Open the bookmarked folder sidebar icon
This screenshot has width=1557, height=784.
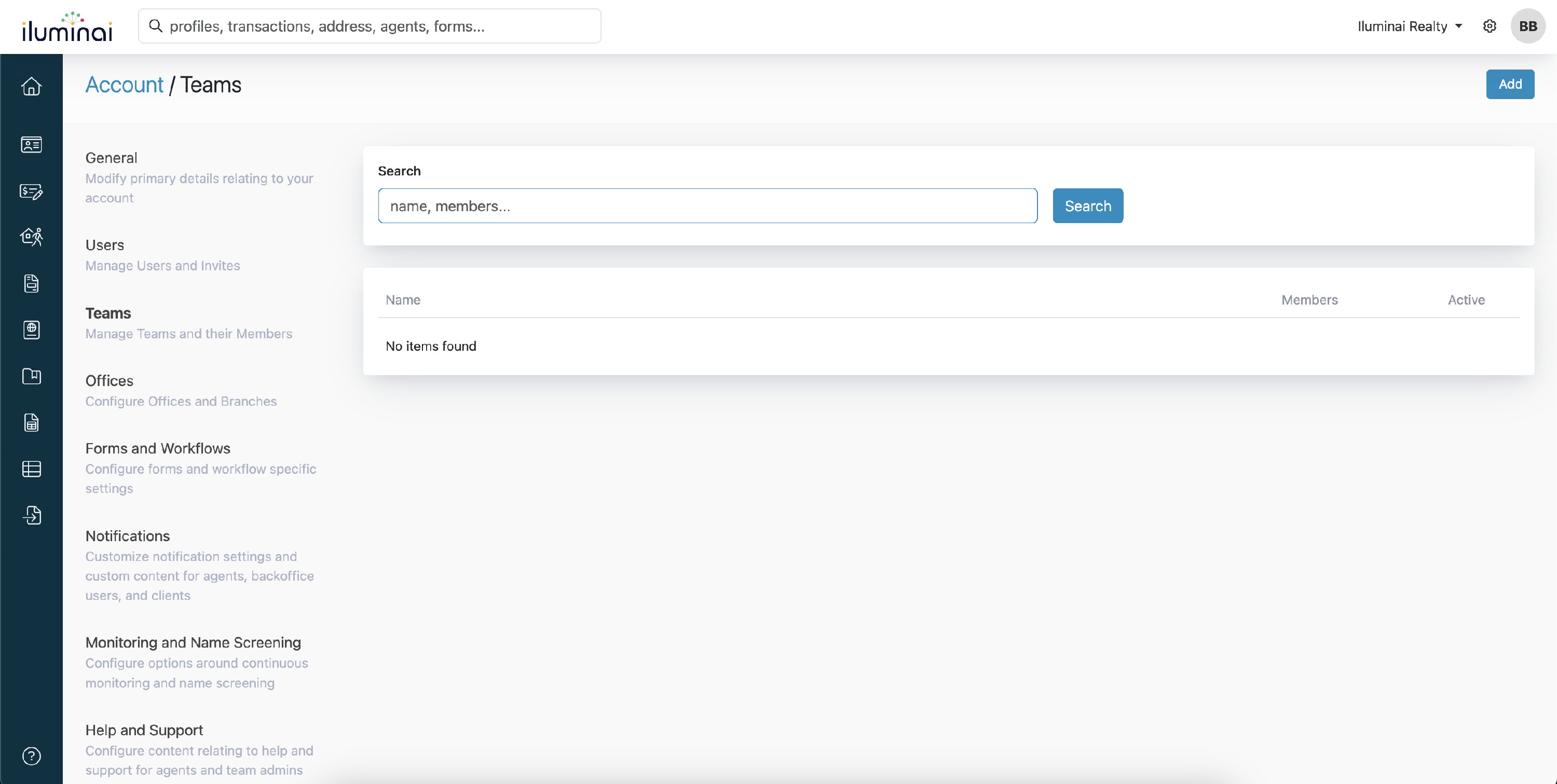pos(32,376)
